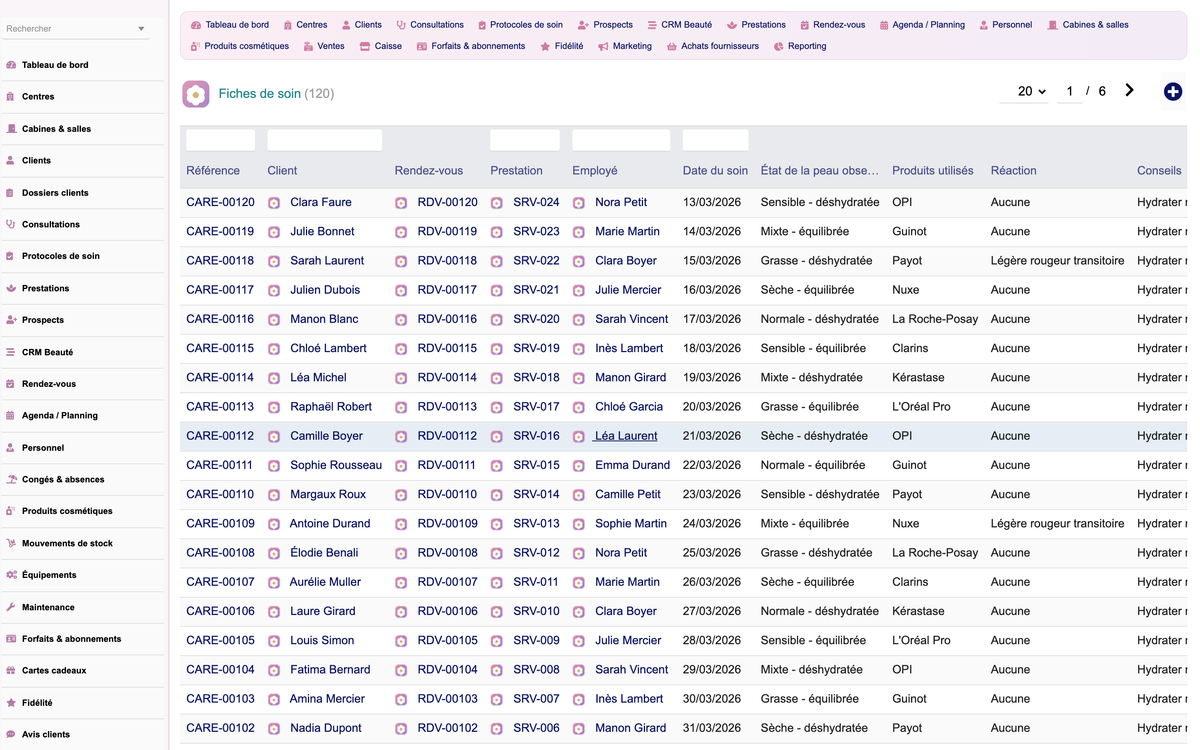The height and width of the screenshot is (750, 1200).
Task: Open the Rechercher dropdown arrow
Action: 141,29
